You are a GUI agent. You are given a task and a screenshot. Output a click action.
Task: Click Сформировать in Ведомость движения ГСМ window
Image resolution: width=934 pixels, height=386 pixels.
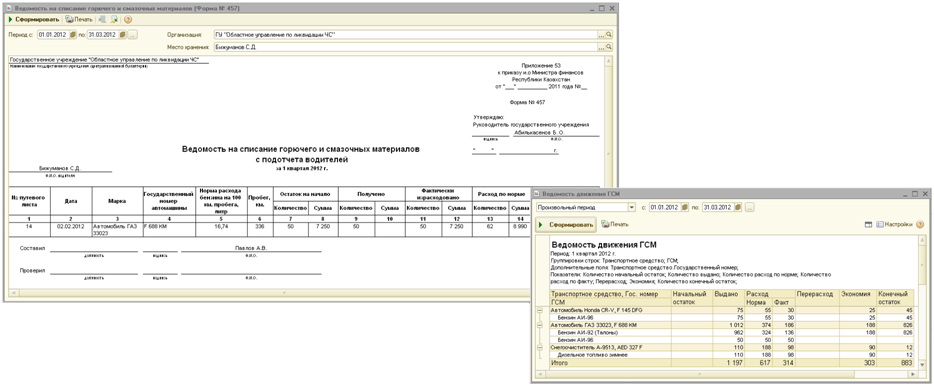point(566,225)
